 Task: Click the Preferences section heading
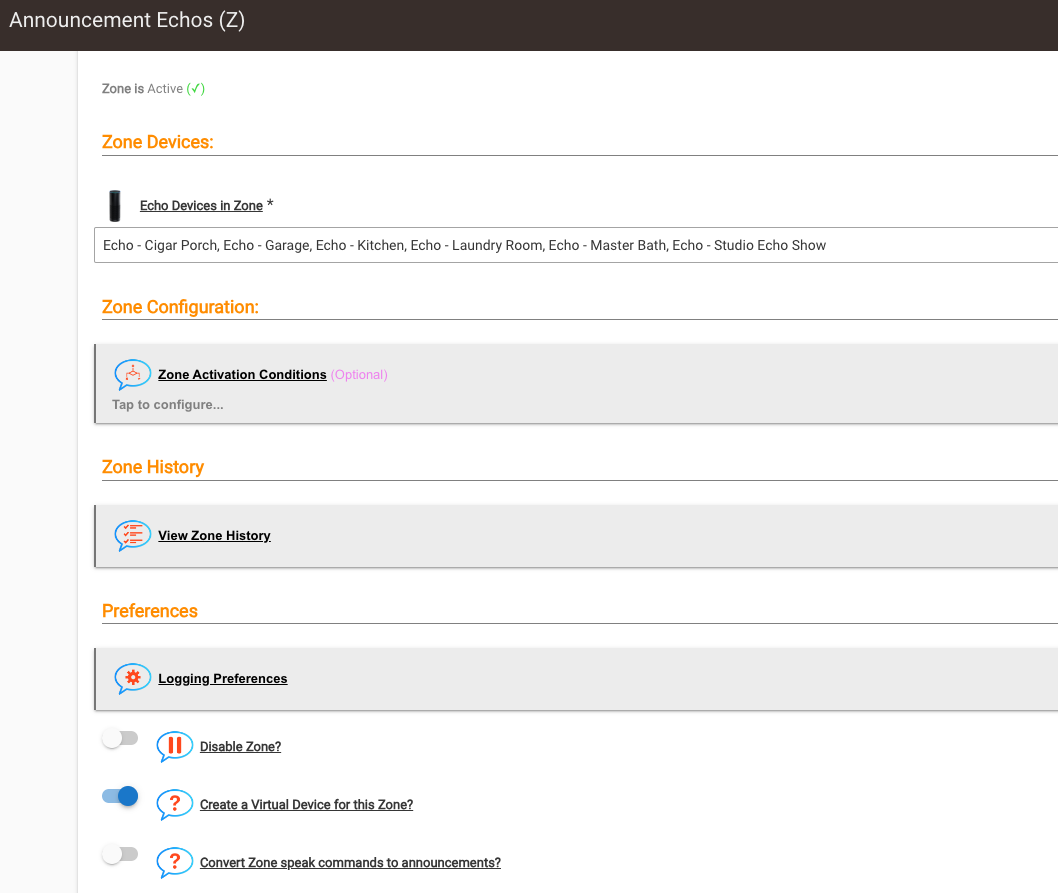150,611
